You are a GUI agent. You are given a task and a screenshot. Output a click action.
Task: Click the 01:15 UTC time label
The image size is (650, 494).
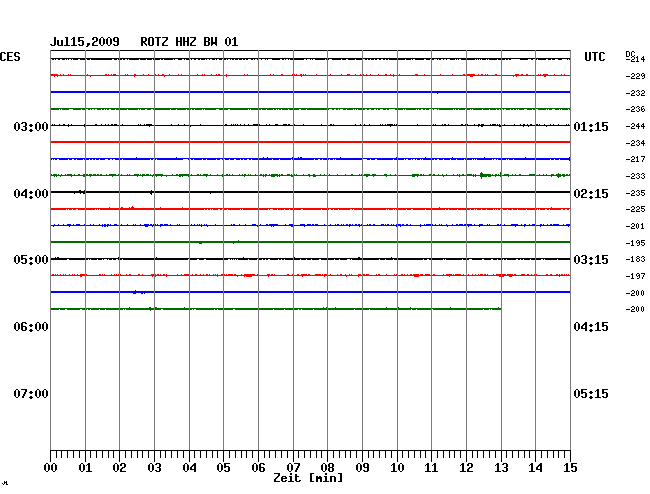591,126
